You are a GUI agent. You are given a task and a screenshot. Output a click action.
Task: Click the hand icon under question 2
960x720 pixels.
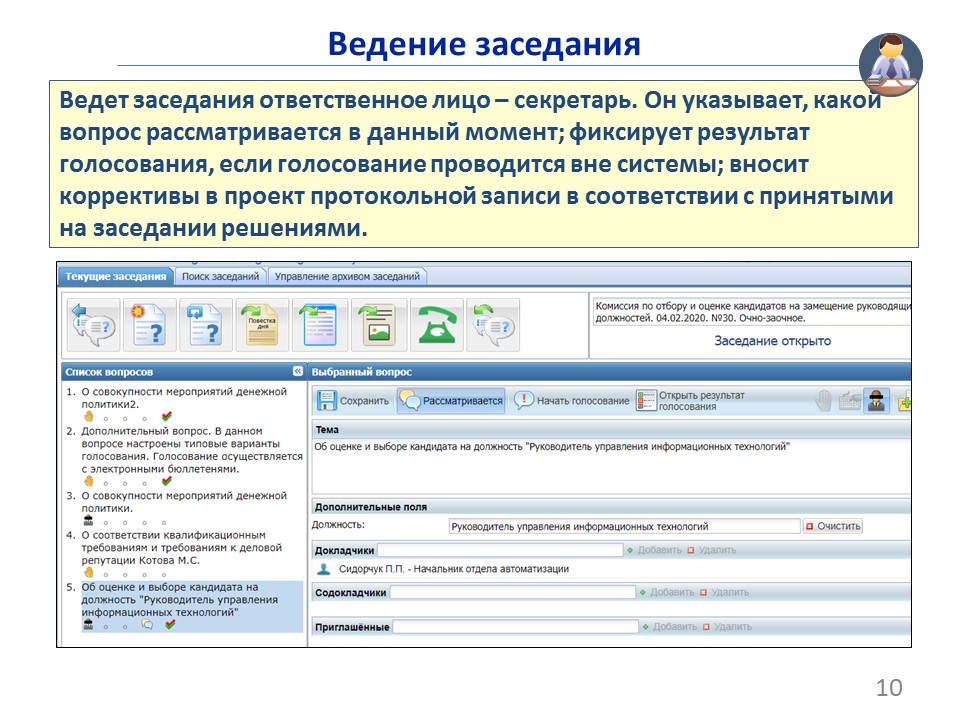(x=89, y=481)
